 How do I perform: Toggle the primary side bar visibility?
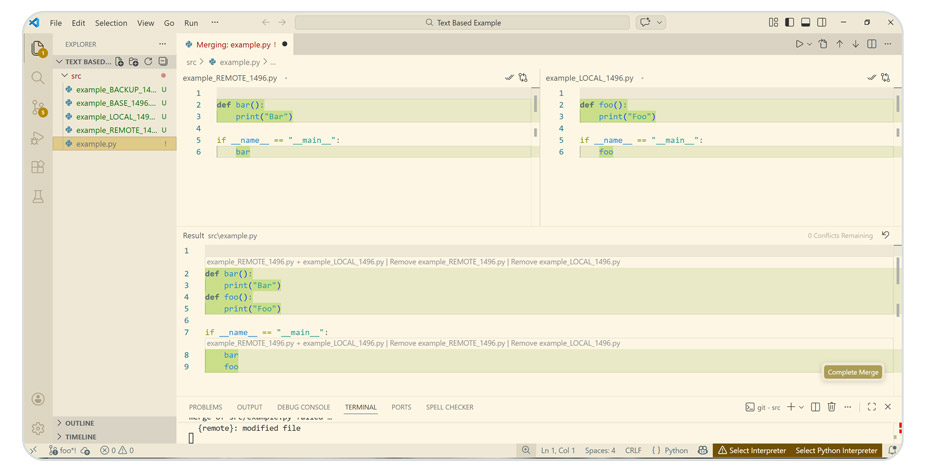tap(789, 22)
